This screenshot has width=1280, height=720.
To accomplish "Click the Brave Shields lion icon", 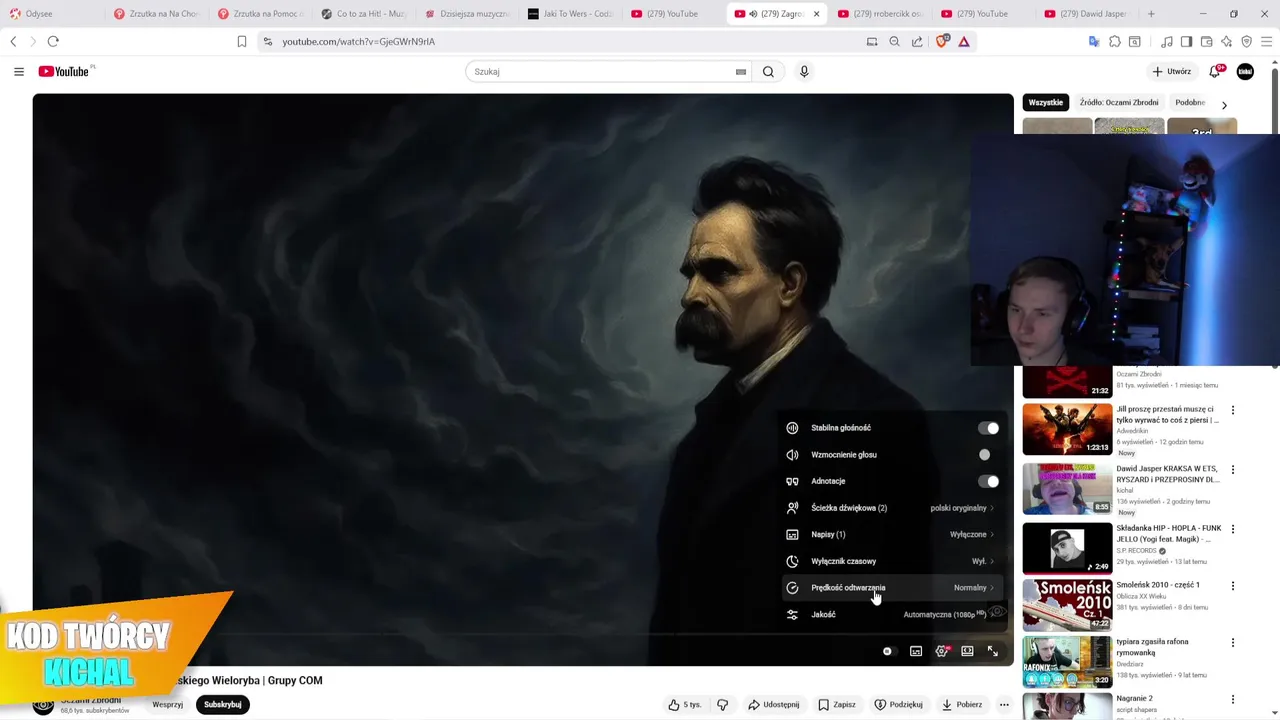I will 941,41.
